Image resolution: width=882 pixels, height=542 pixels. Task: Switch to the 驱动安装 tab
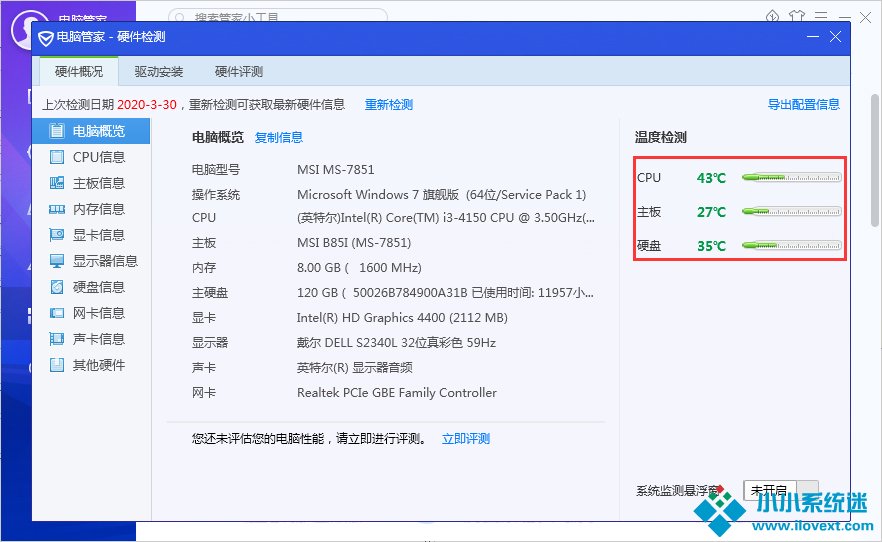[160, 72]
